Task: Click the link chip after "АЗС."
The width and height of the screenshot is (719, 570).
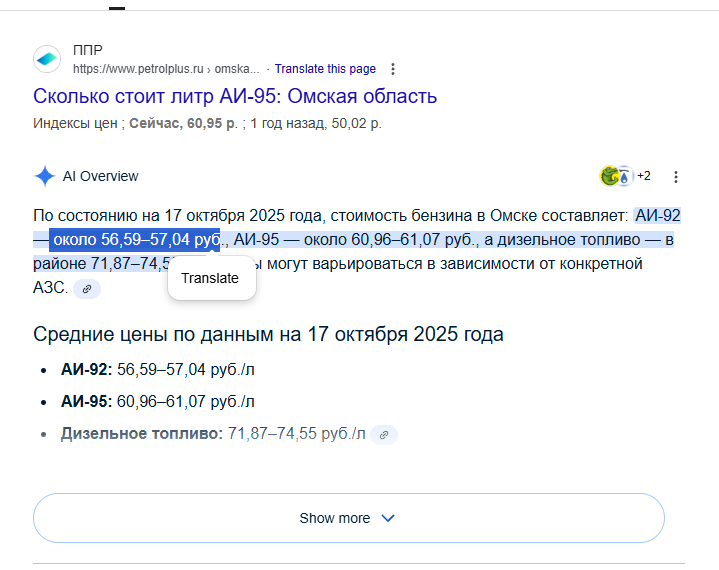Action: [87, 289]
